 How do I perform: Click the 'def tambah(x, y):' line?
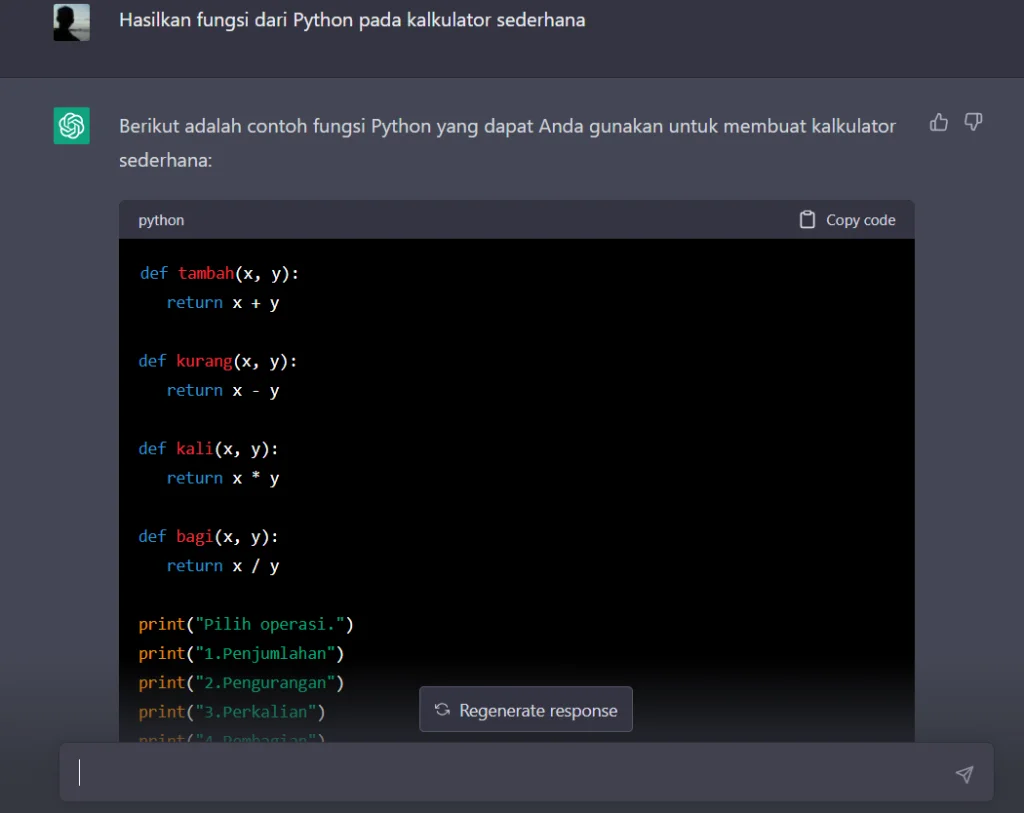click(219, 273)
